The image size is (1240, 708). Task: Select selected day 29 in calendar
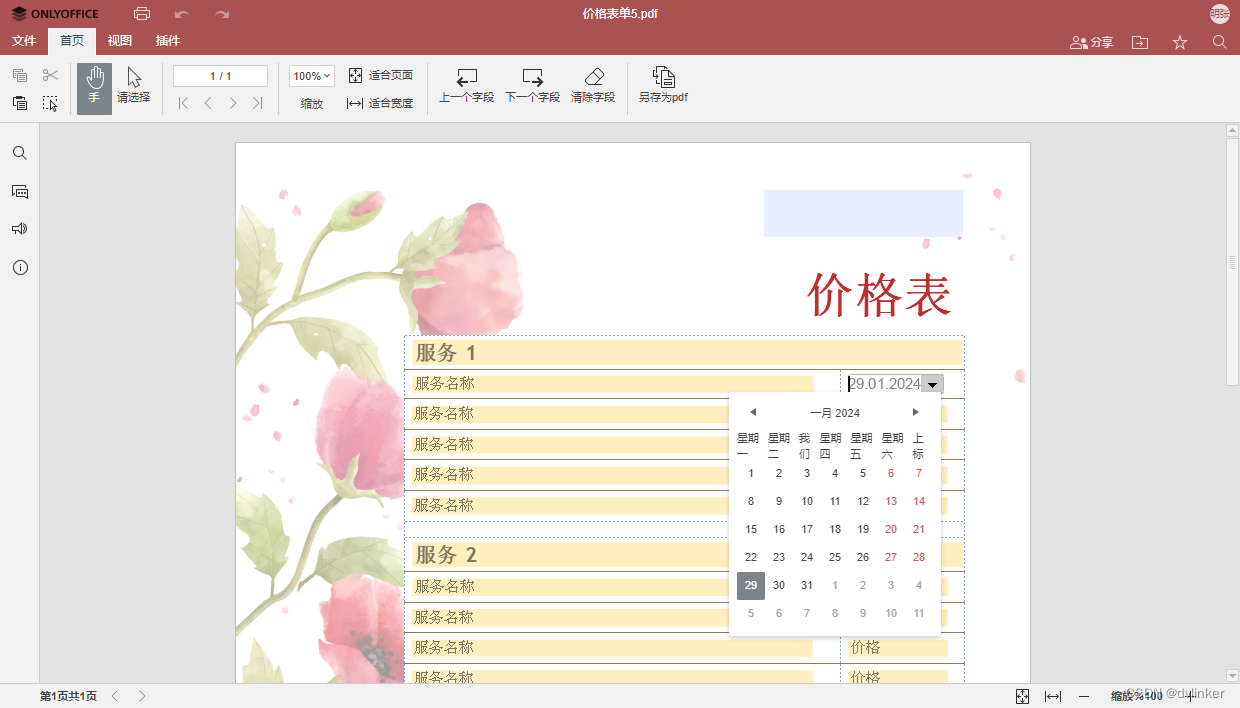pyautogui.click(x=751, y=585)
